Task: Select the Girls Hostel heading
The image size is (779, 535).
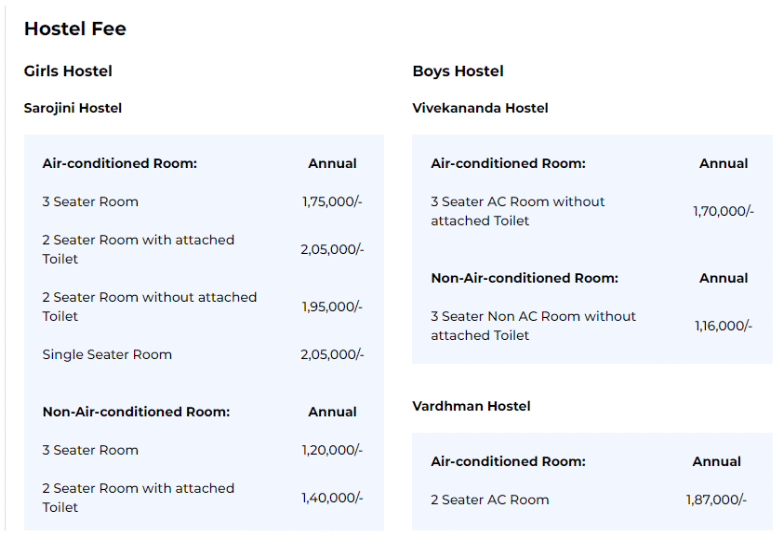Action: 68,71
